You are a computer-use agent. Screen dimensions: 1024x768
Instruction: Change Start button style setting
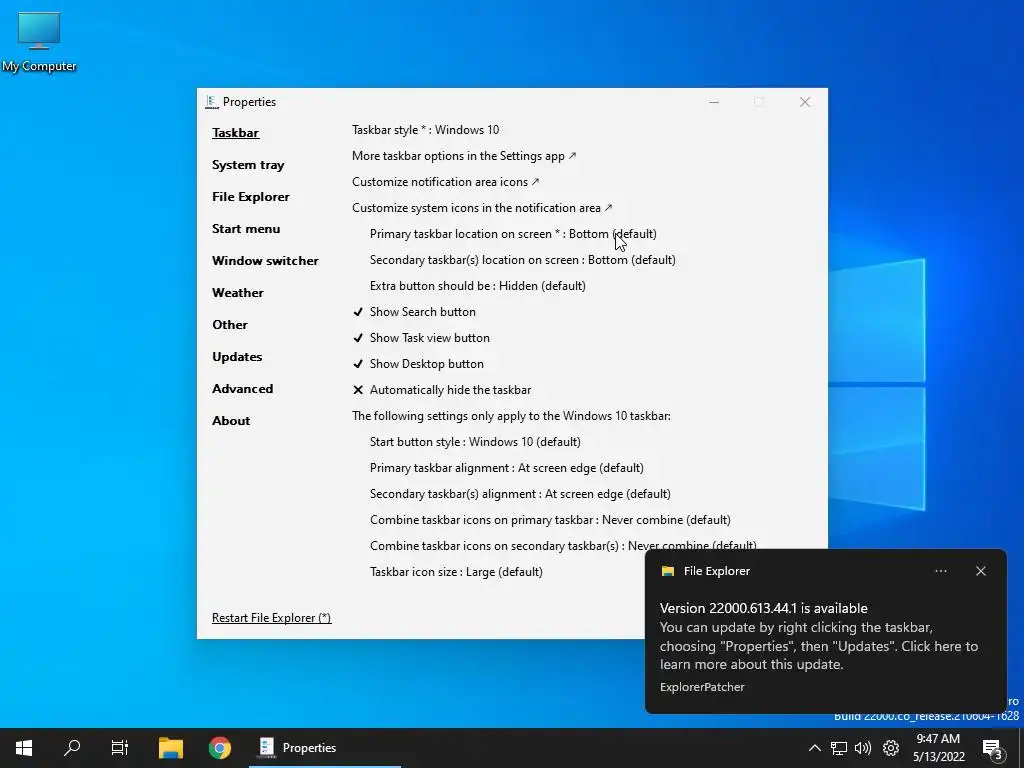[475, 442]
